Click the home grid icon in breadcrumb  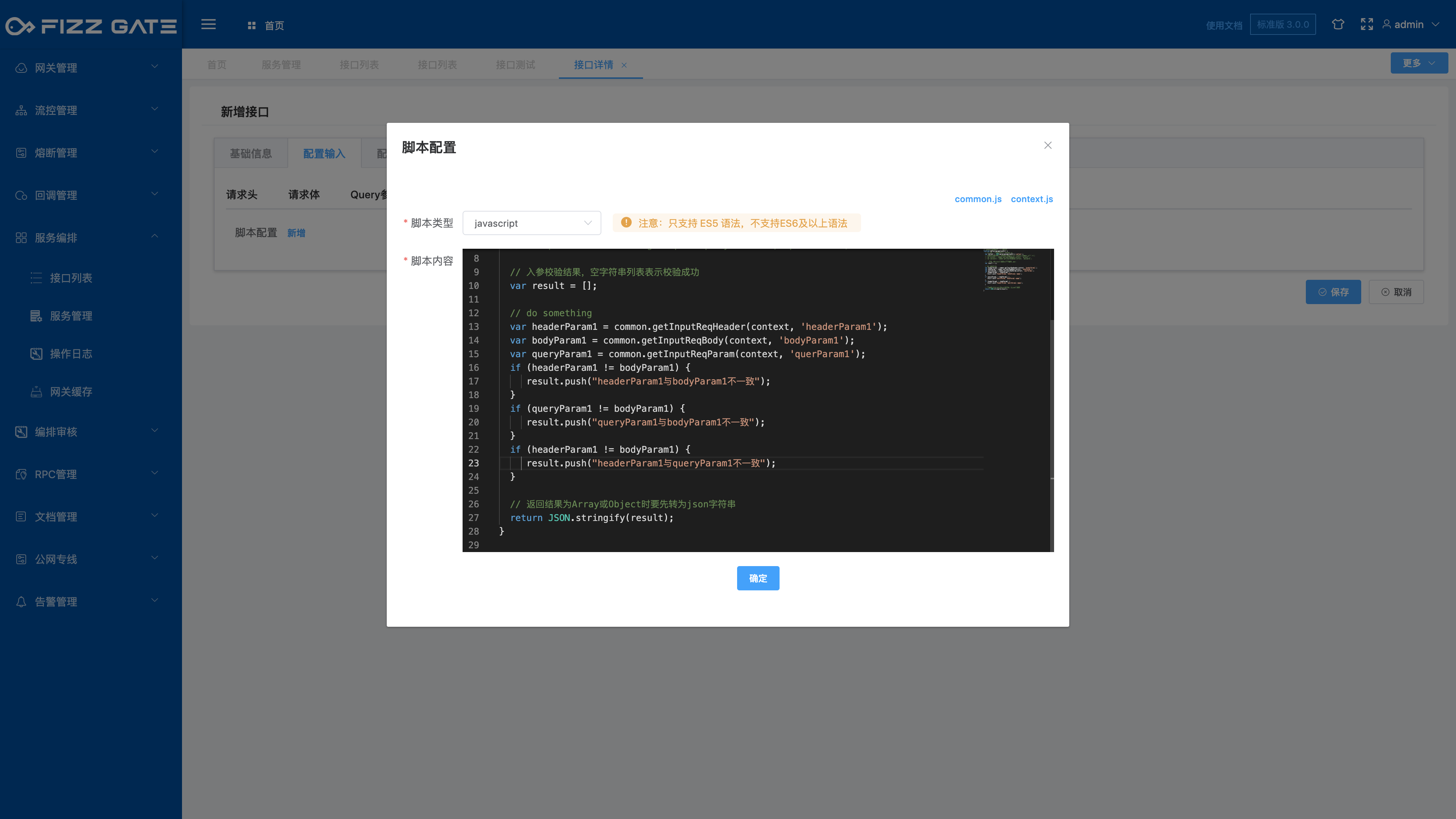tap(251, 25)
